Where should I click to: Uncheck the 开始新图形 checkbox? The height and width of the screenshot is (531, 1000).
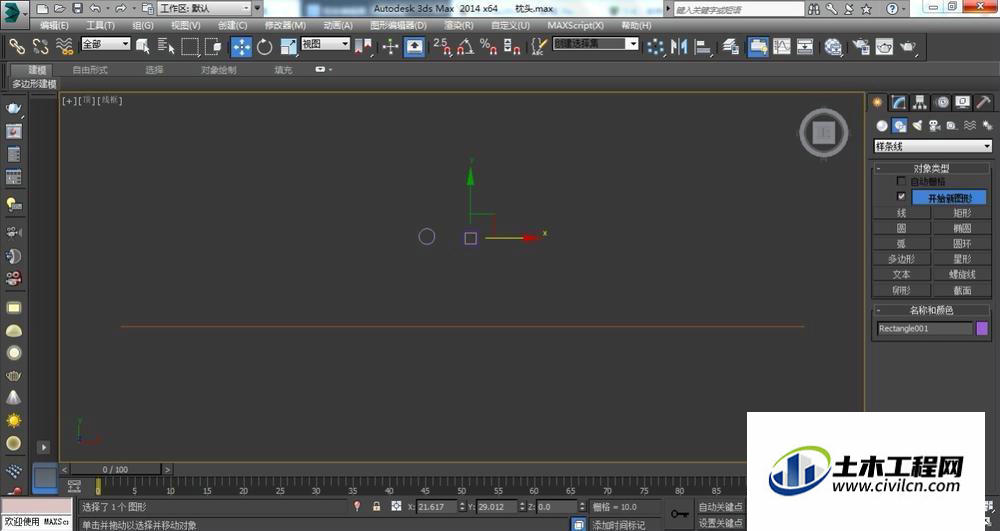click(901, 196)
